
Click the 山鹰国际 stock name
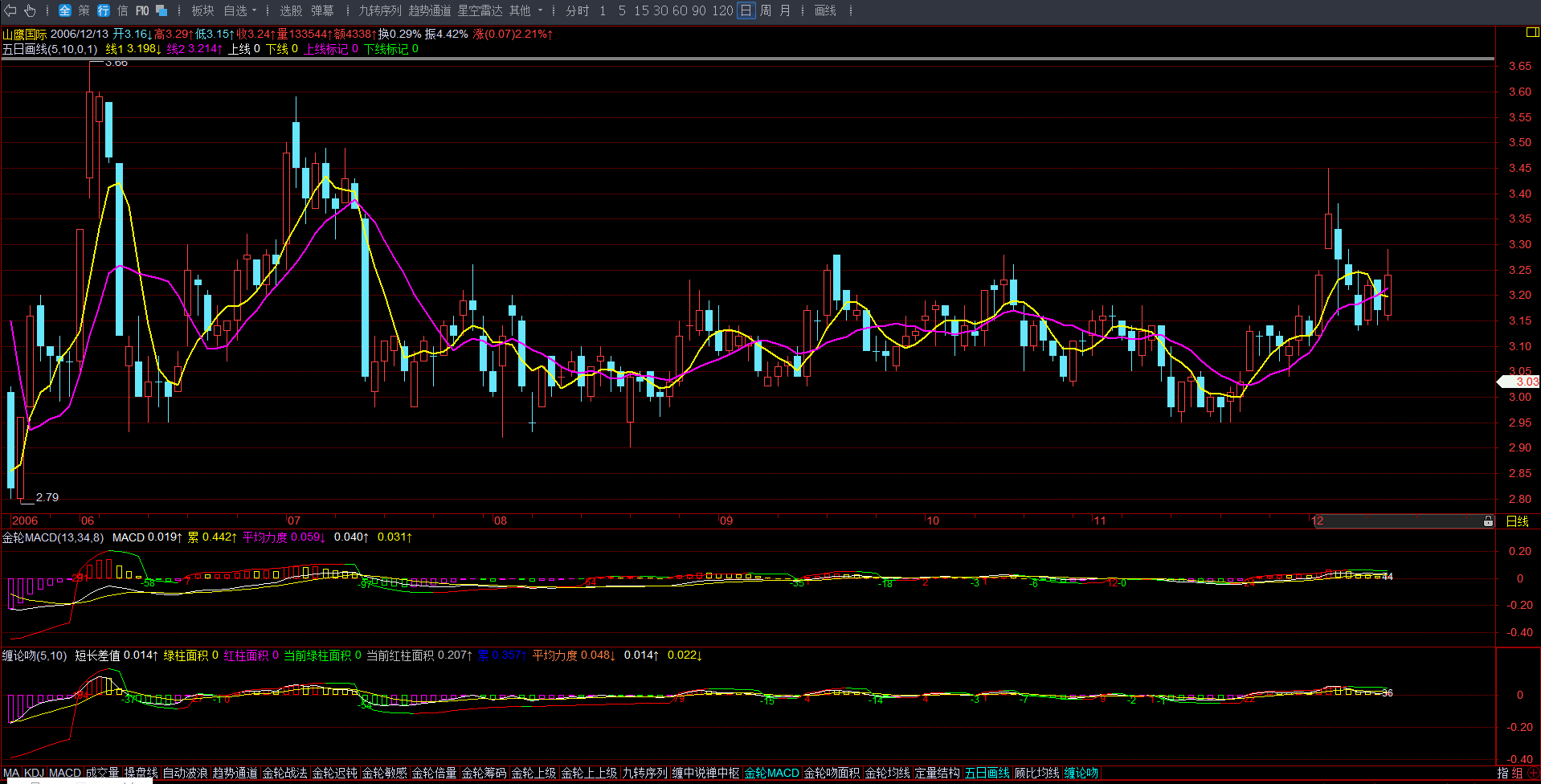point(24,34)
